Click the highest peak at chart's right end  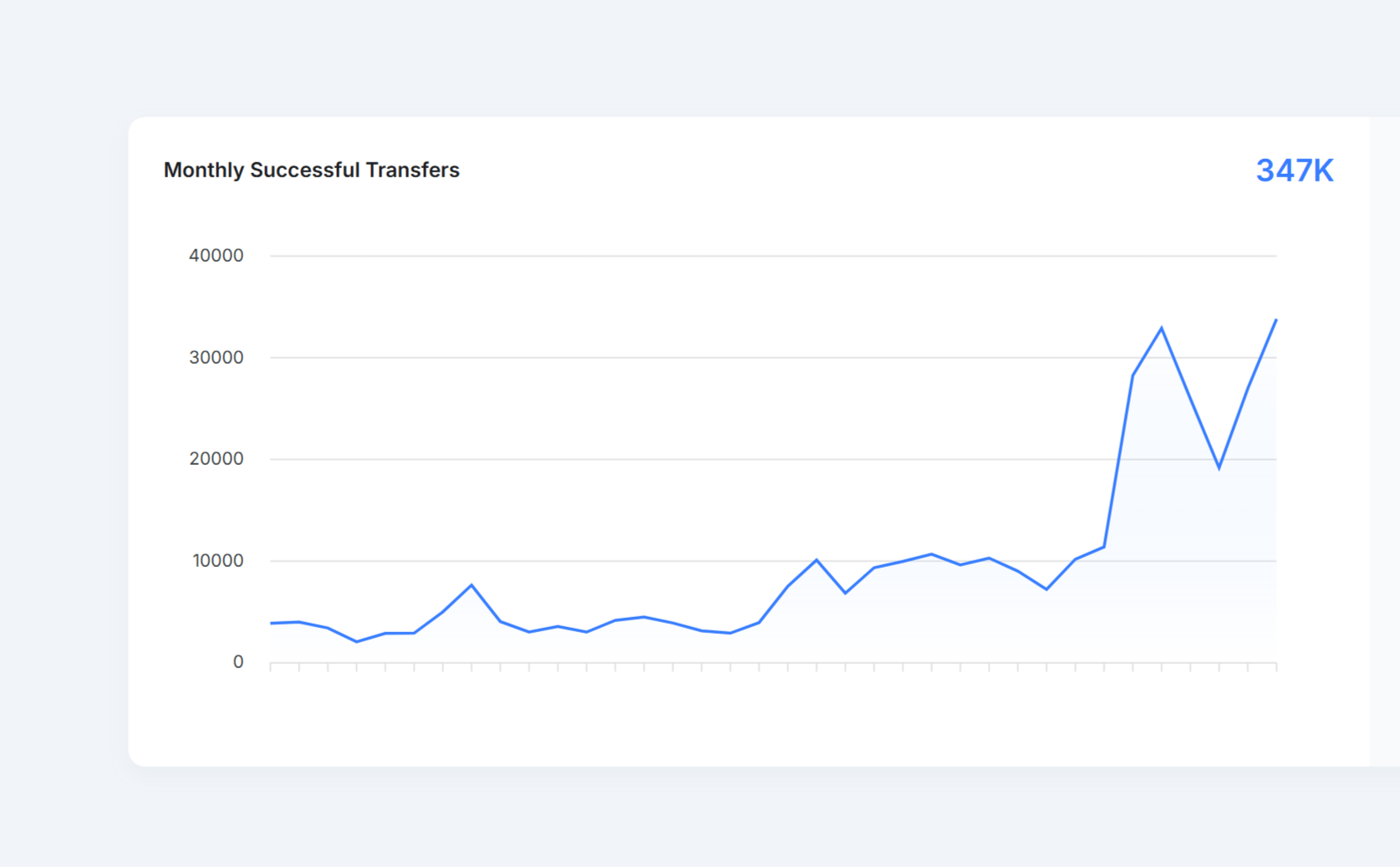[x=1275, y=320]
